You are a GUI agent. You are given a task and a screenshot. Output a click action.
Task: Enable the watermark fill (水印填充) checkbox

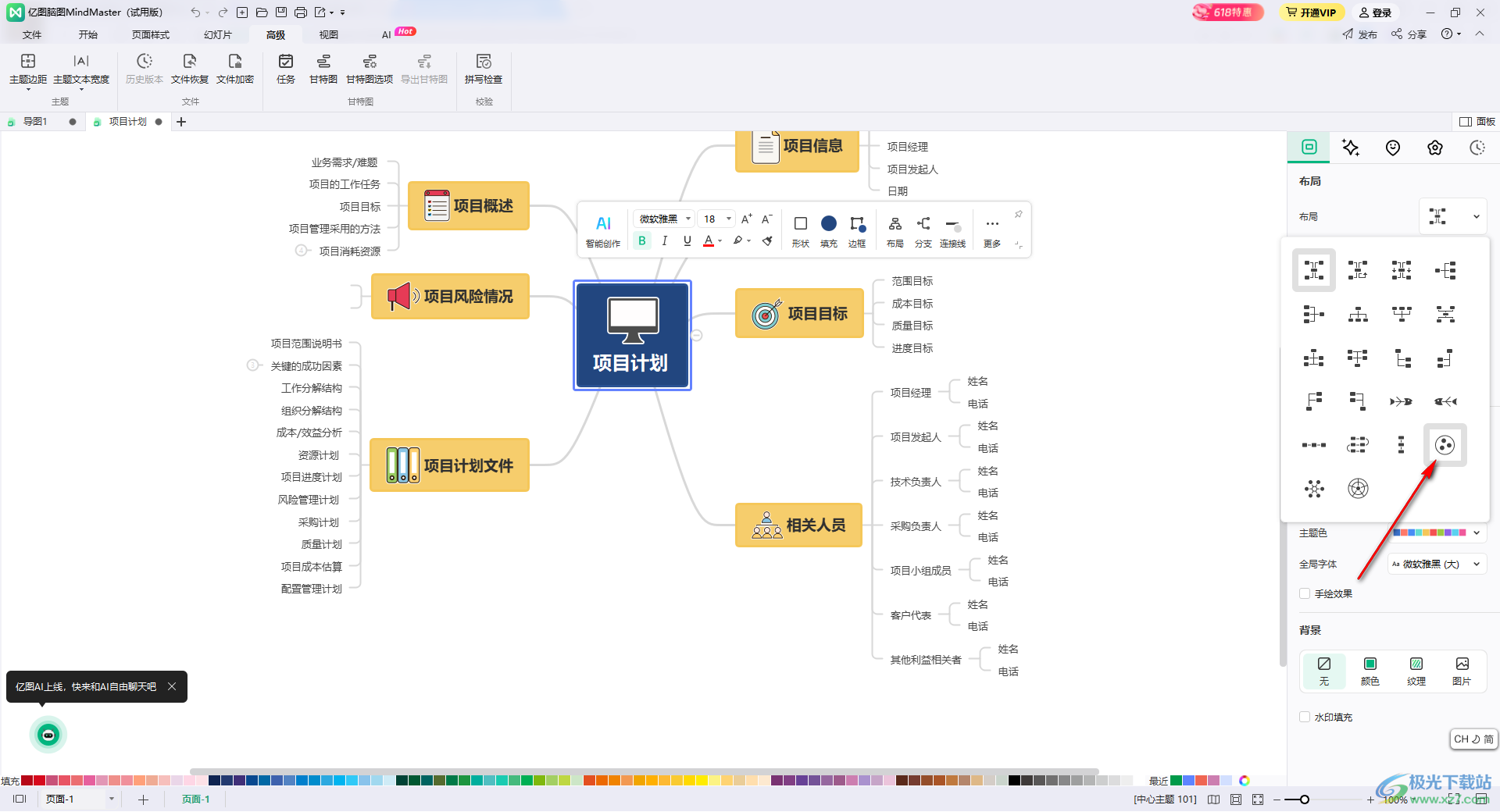1304,717
